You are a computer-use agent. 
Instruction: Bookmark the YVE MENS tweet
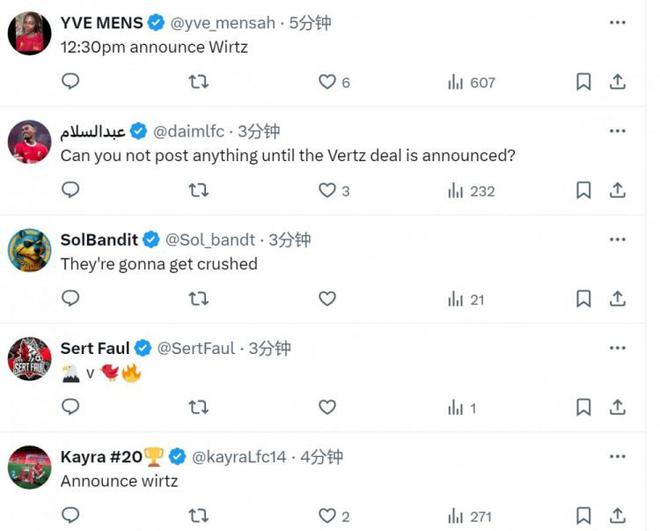coord(583,82)
